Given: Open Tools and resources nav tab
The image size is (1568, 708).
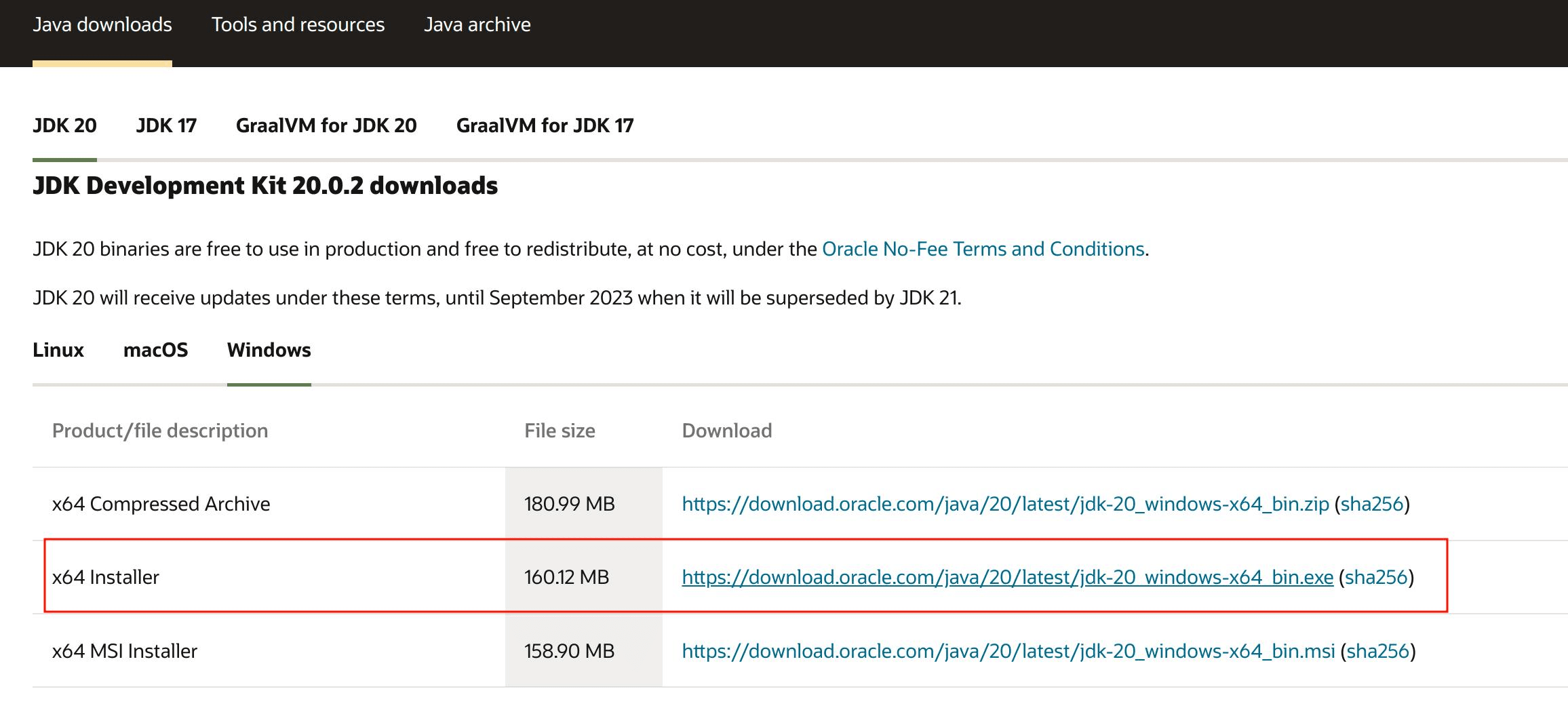Looking at the screenshot, I should coord(298,25).
